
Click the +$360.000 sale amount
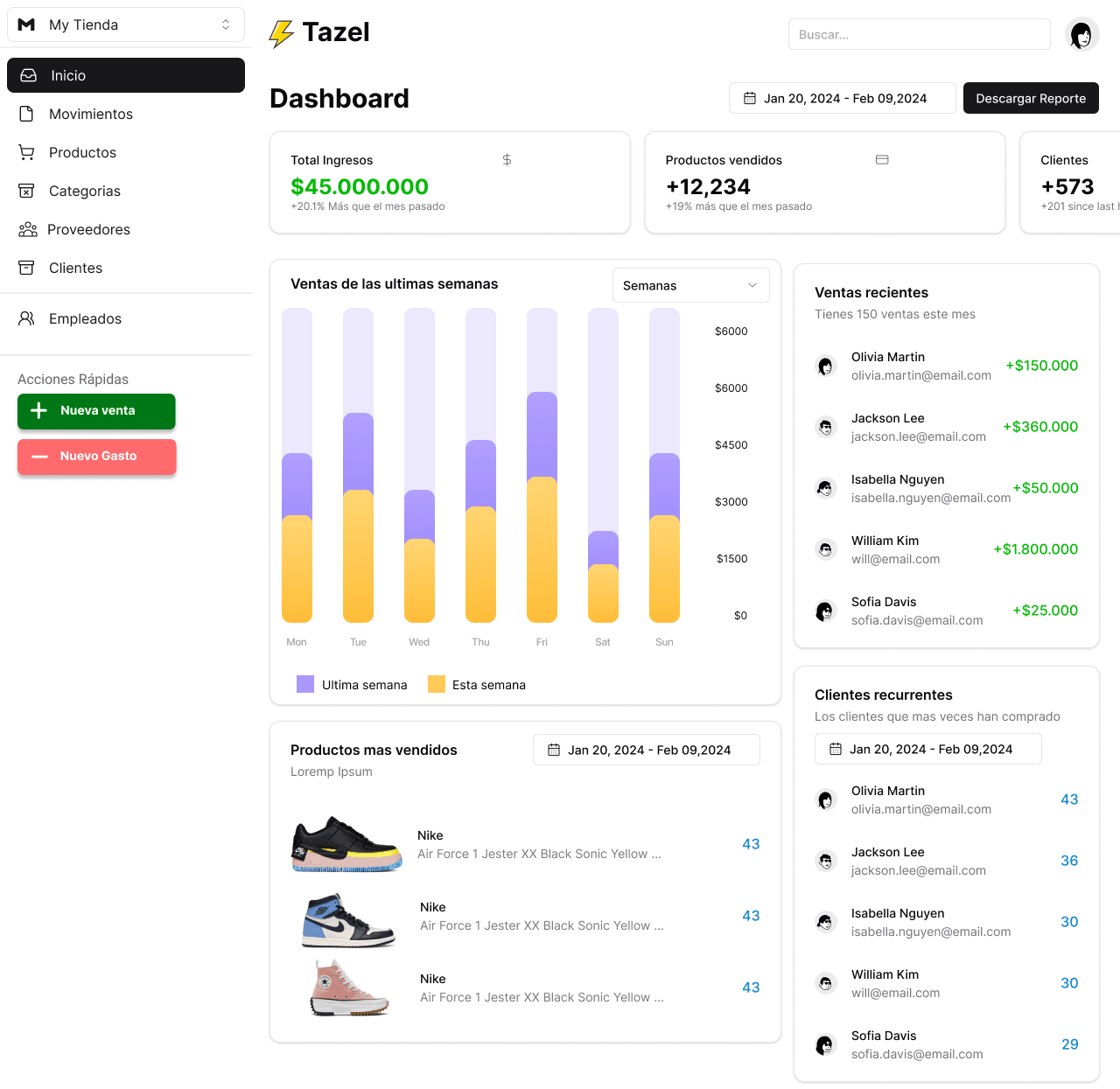[1040, 427]
